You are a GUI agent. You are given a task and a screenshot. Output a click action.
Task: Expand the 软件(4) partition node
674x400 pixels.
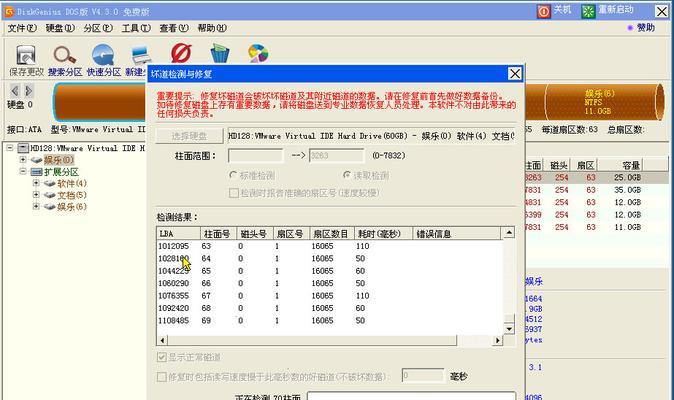(x=36, y=183)
